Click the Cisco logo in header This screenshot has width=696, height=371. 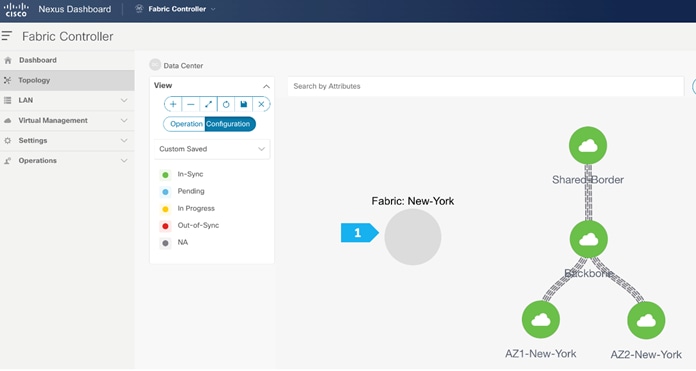click(16, 9)
